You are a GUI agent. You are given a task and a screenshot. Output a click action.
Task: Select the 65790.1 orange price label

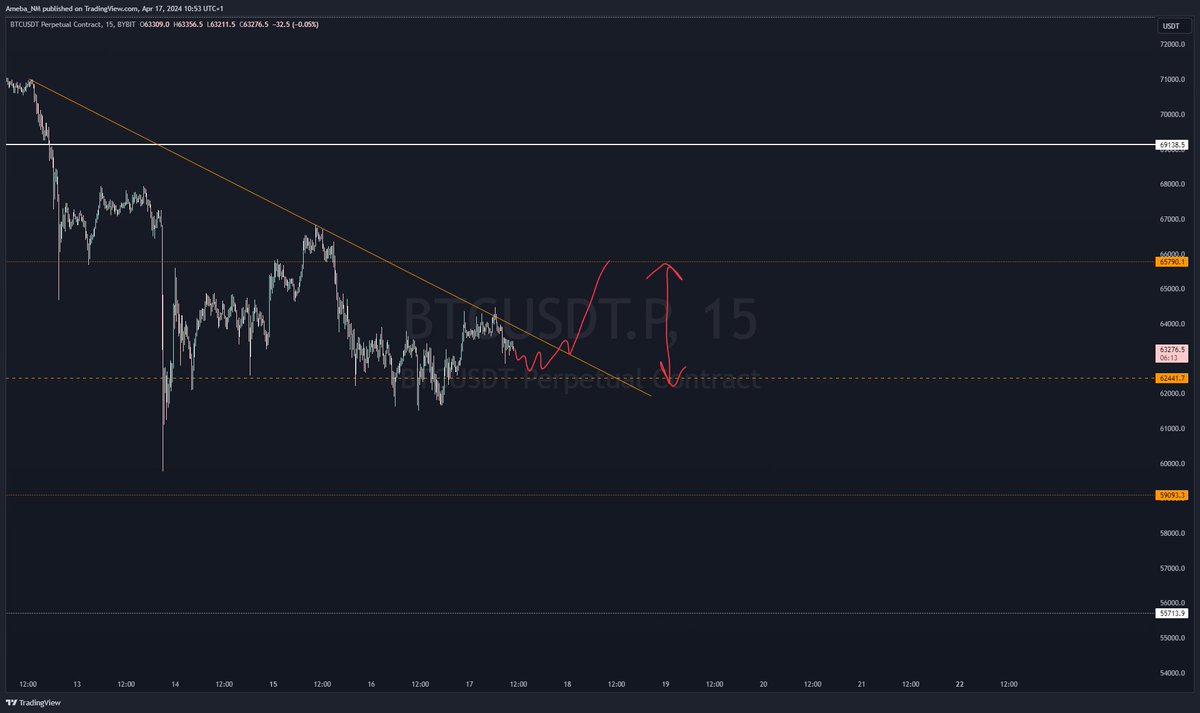point(1171,262)
